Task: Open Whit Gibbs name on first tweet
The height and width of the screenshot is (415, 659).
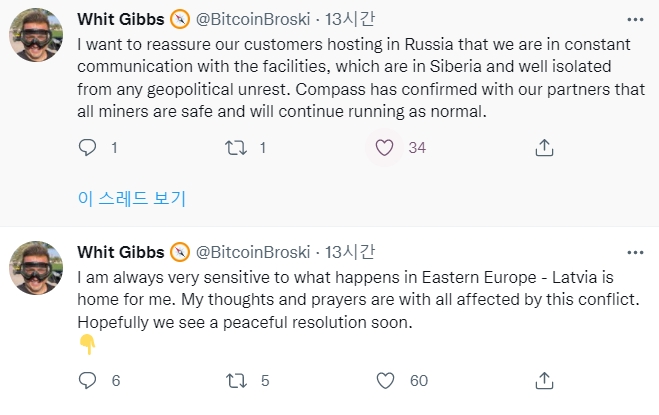Action: point(120,19)
